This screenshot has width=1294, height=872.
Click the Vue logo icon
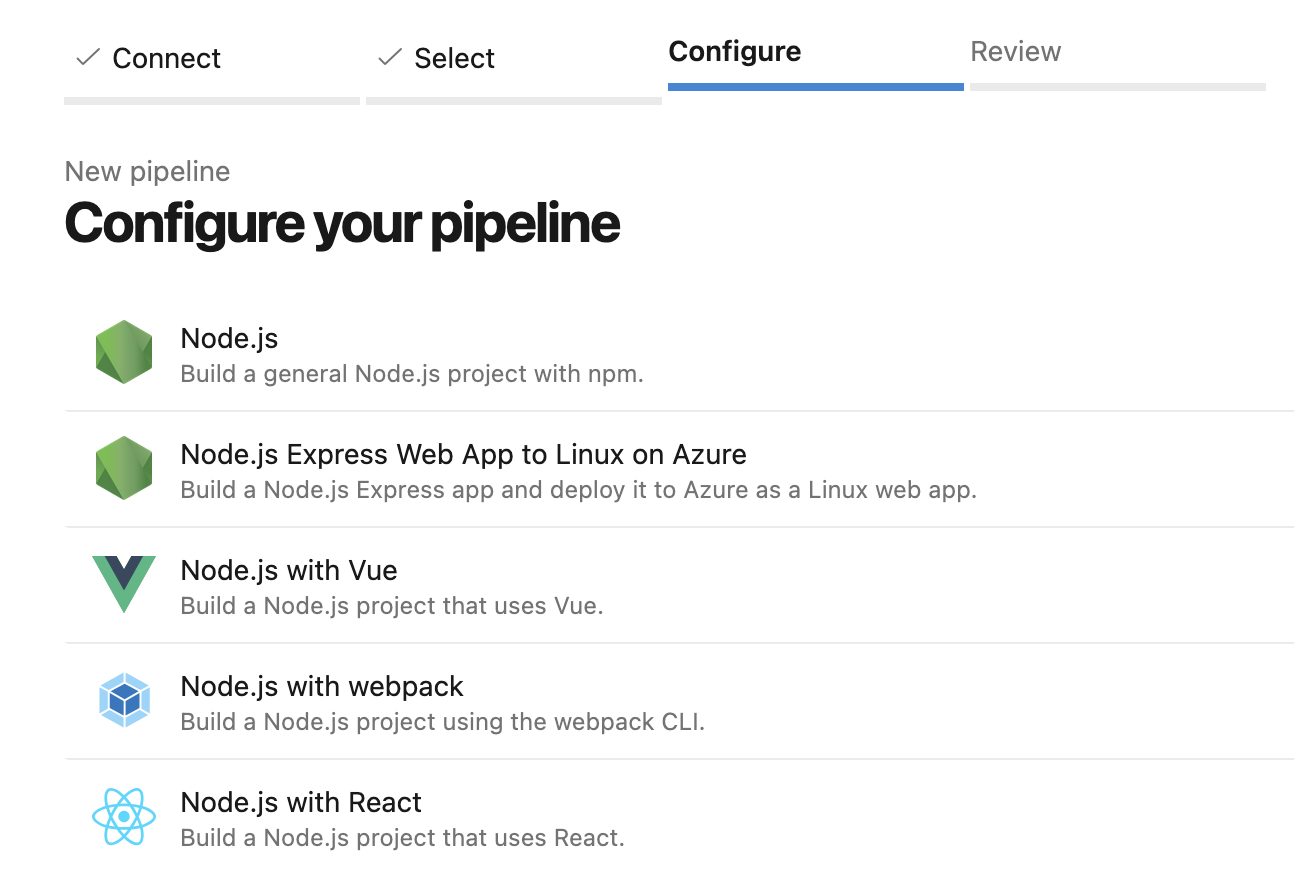click(124, 584)
